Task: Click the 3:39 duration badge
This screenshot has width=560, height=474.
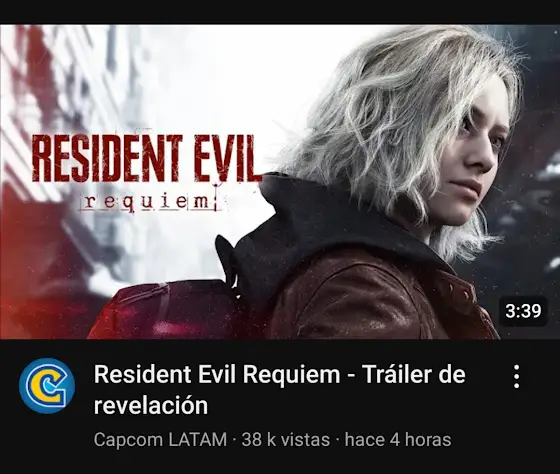Action: coord(523,311)
